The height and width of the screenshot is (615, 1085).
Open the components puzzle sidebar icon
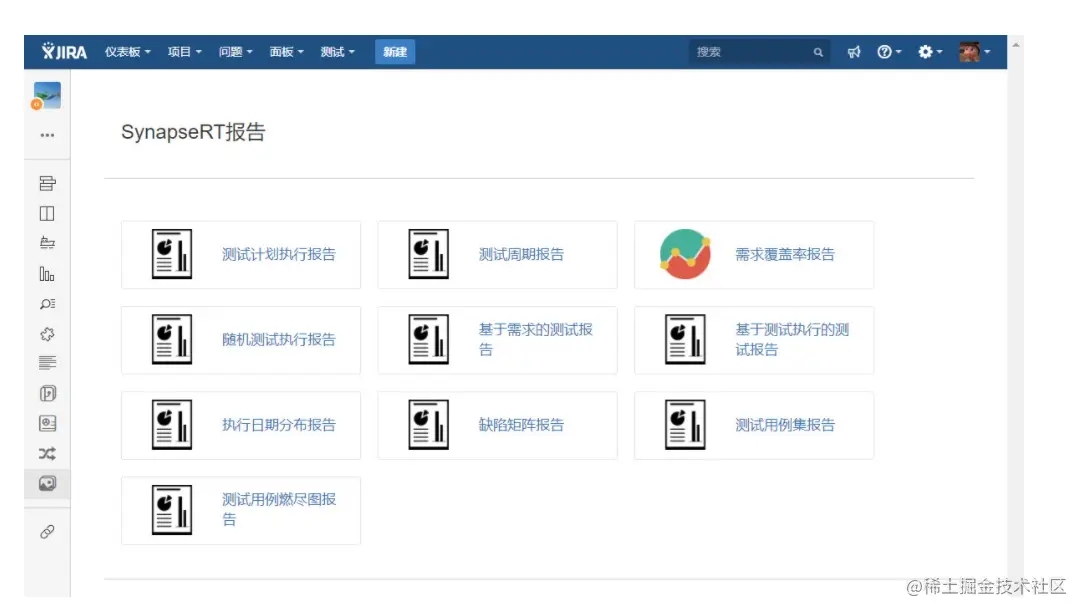[x=47, y=334]
